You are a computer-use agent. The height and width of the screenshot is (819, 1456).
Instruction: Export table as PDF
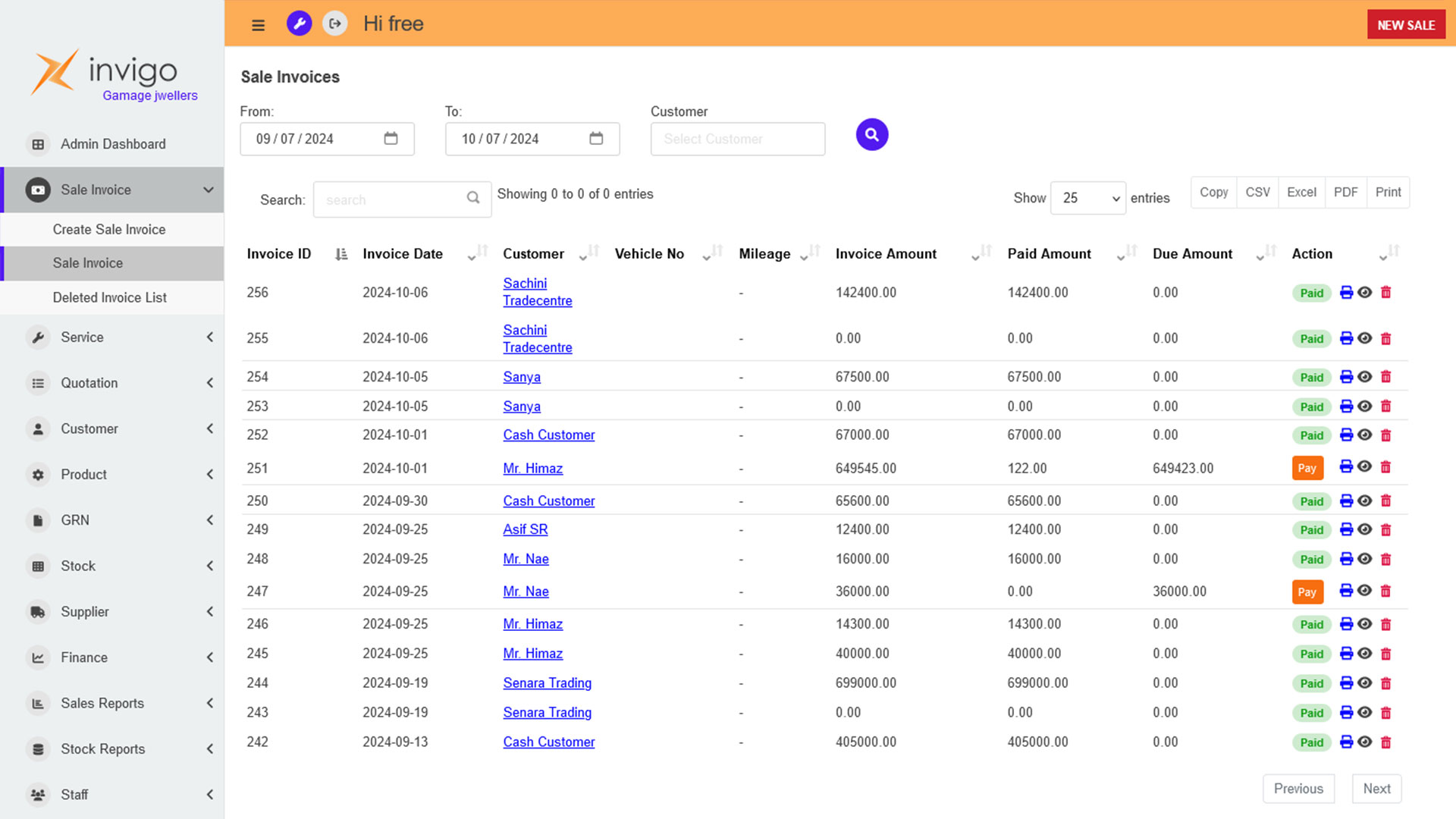pos(1345,192)
